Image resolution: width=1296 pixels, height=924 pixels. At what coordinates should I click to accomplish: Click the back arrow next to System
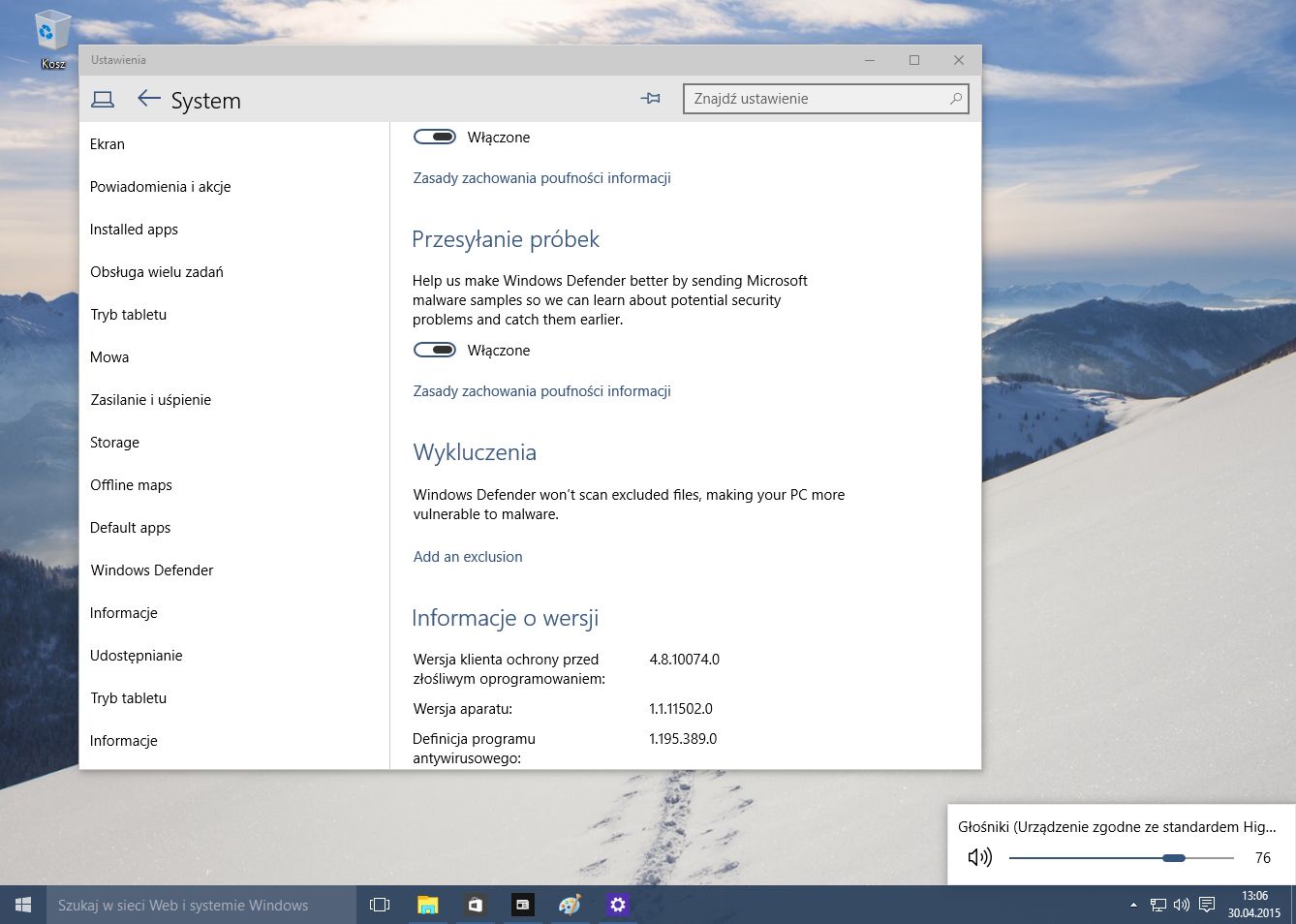click(148, 98)
